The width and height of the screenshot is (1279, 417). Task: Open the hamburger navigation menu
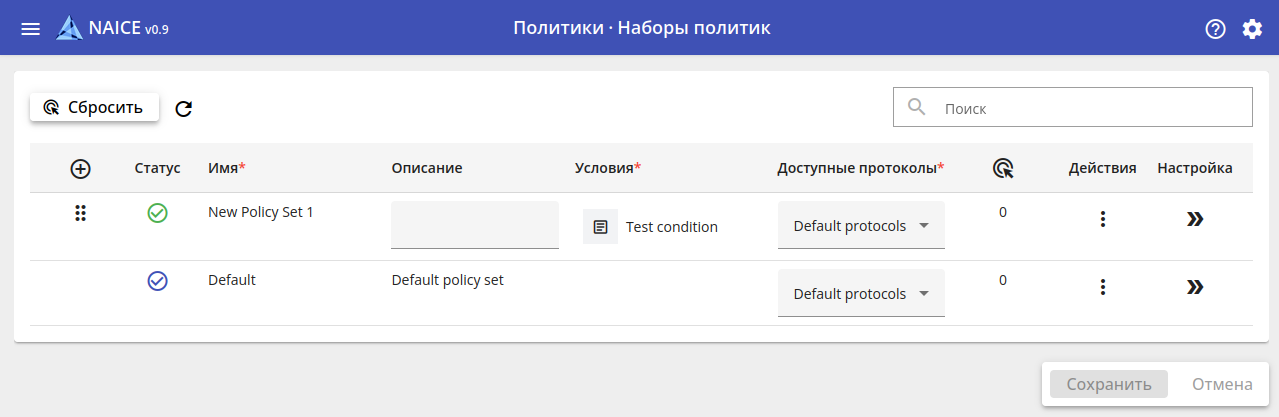pos(31,29)
